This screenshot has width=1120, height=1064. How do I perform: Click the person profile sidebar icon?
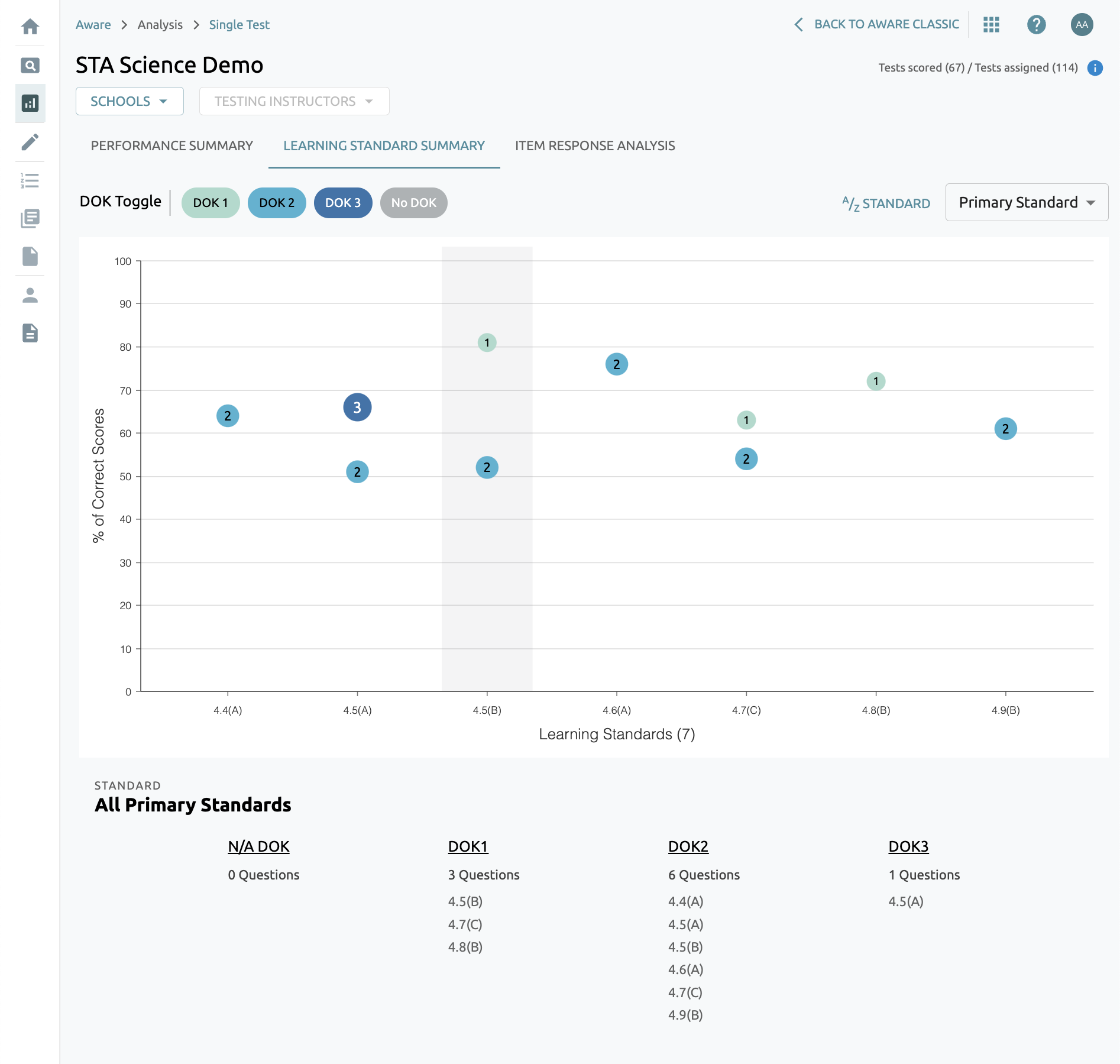point(30,295)
